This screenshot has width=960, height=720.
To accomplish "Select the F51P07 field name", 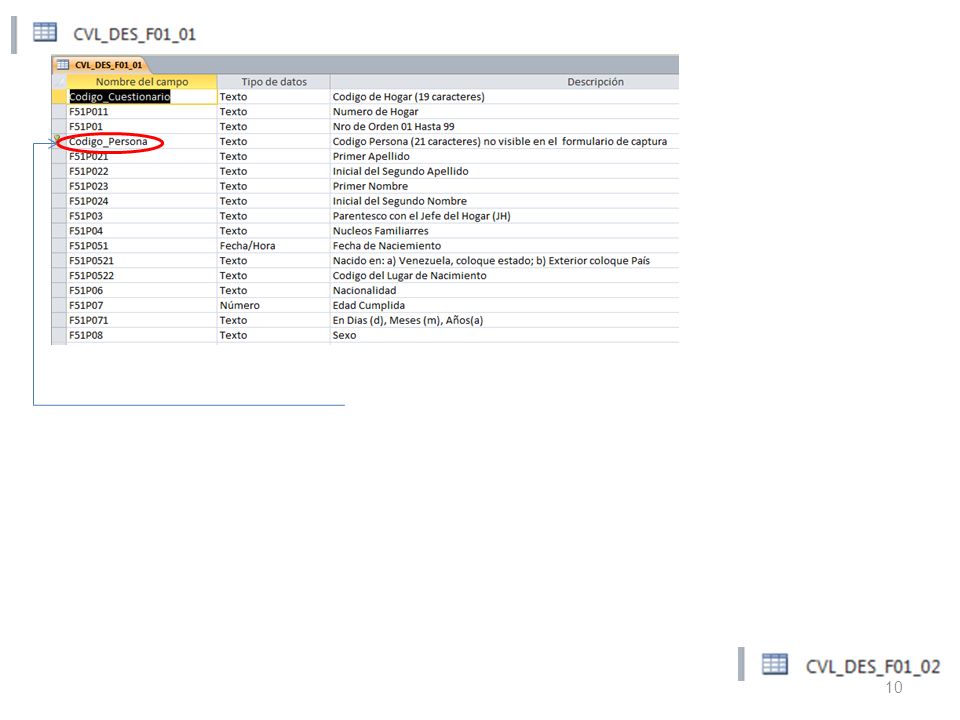I will (x=86, y=306).
